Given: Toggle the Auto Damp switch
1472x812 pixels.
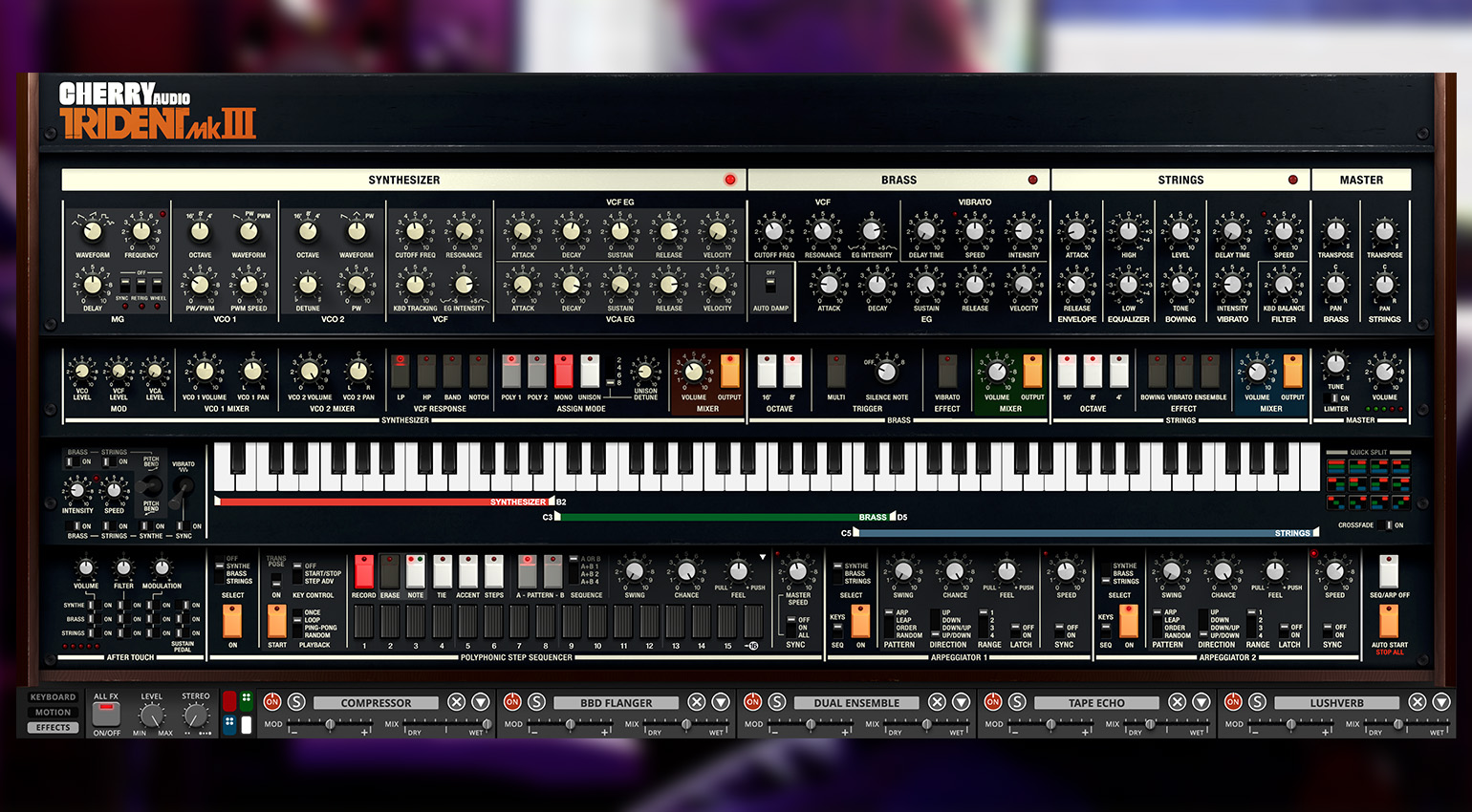Looking at the screenshot, I should click(770, 284).
